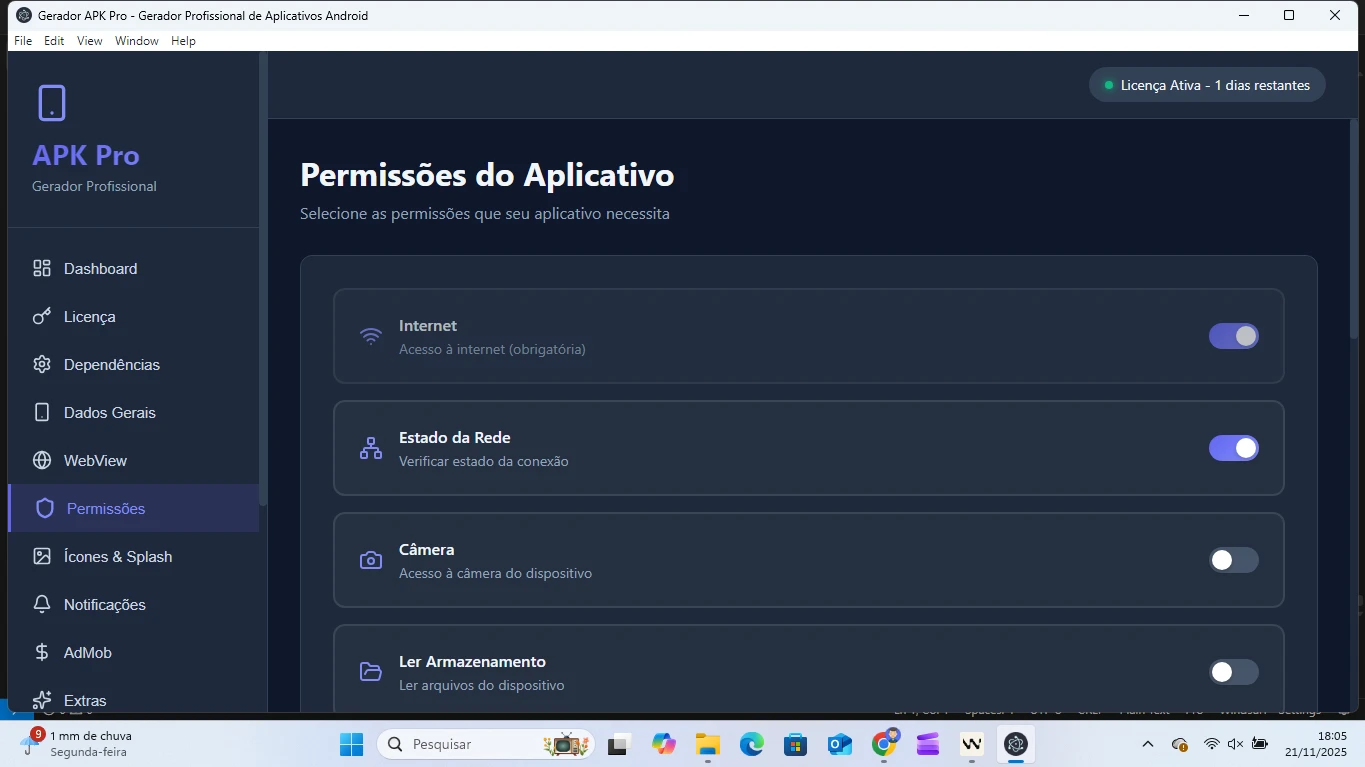Open the Help menu
The width and height of the screenshot is (1365, 767).
tap(183, 41)
